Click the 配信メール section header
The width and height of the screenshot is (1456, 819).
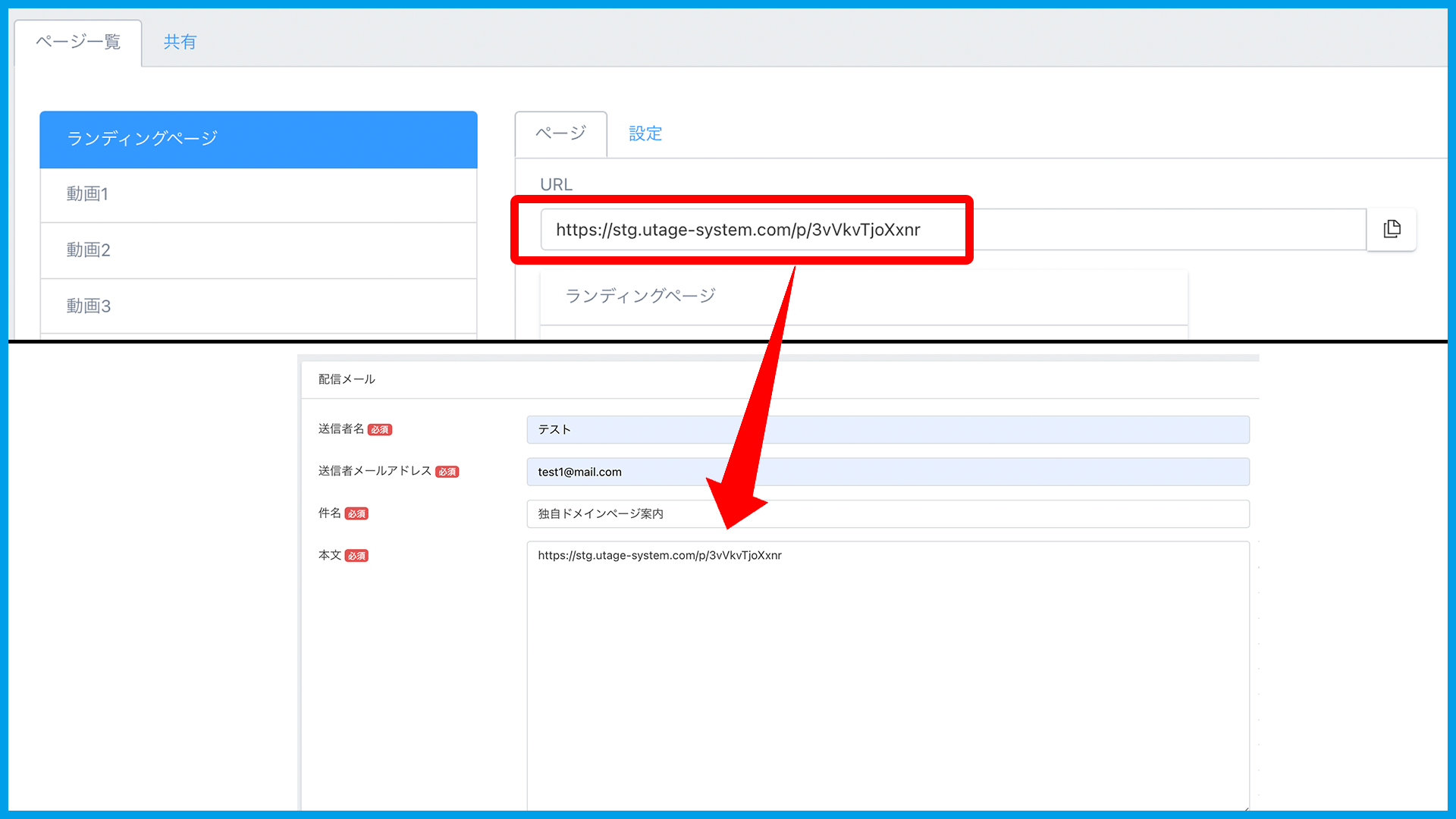pyautogui.click(x=347, y=379)
